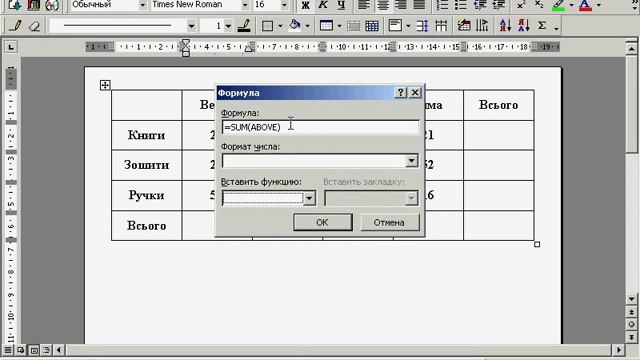Click the Merge Cells icon
Viewport: 640px width, 360px height.
coord(353,26)
